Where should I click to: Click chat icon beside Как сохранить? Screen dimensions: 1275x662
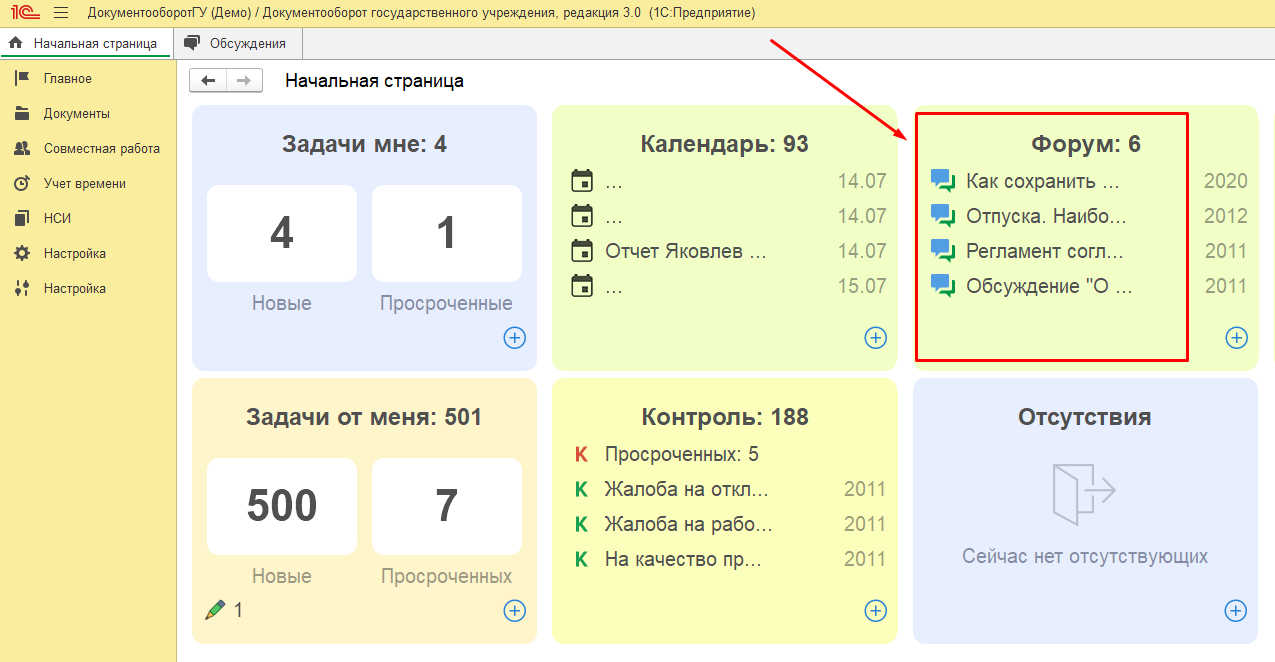[943, 181]
